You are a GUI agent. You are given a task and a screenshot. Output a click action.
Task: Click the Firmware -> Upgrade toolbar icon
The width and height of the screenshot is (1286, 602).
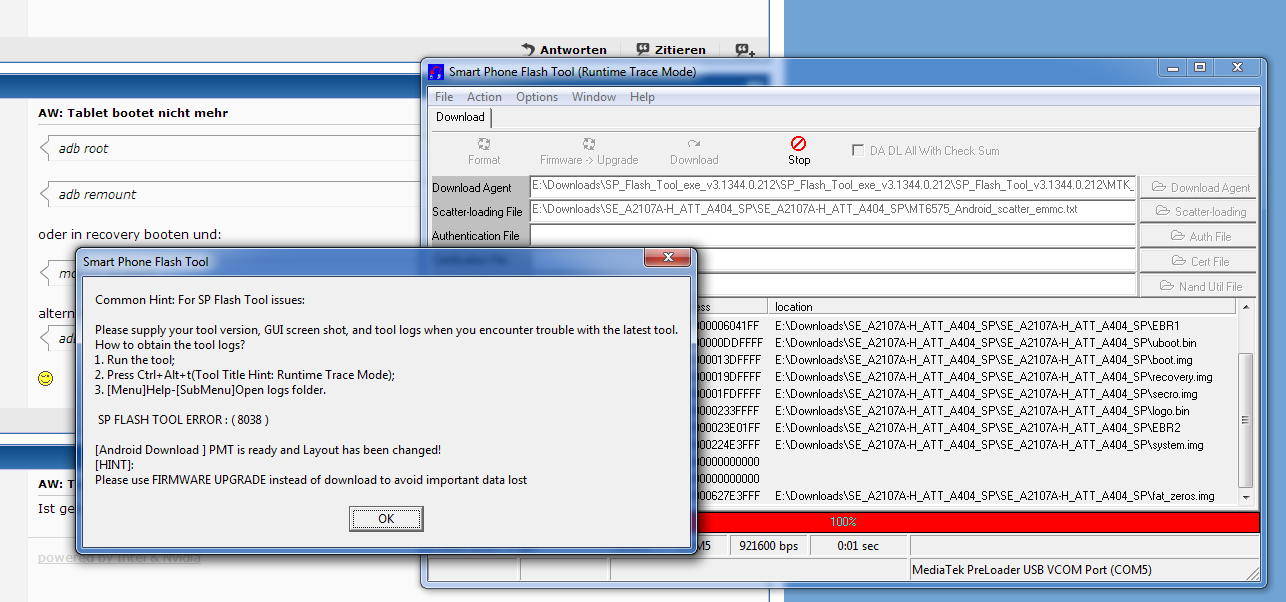[x=589, y=152]
